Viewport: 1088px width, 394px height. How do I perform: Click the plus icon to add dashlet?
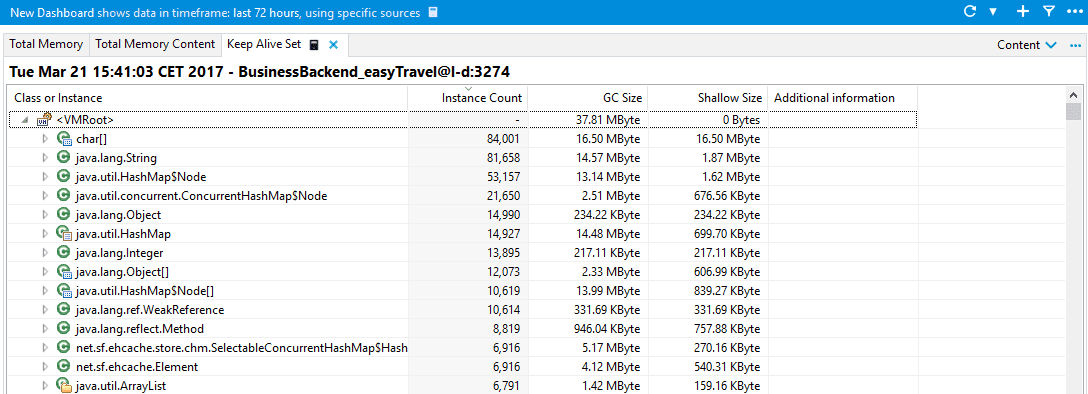pyautogui.click(x=1022, y=12)
